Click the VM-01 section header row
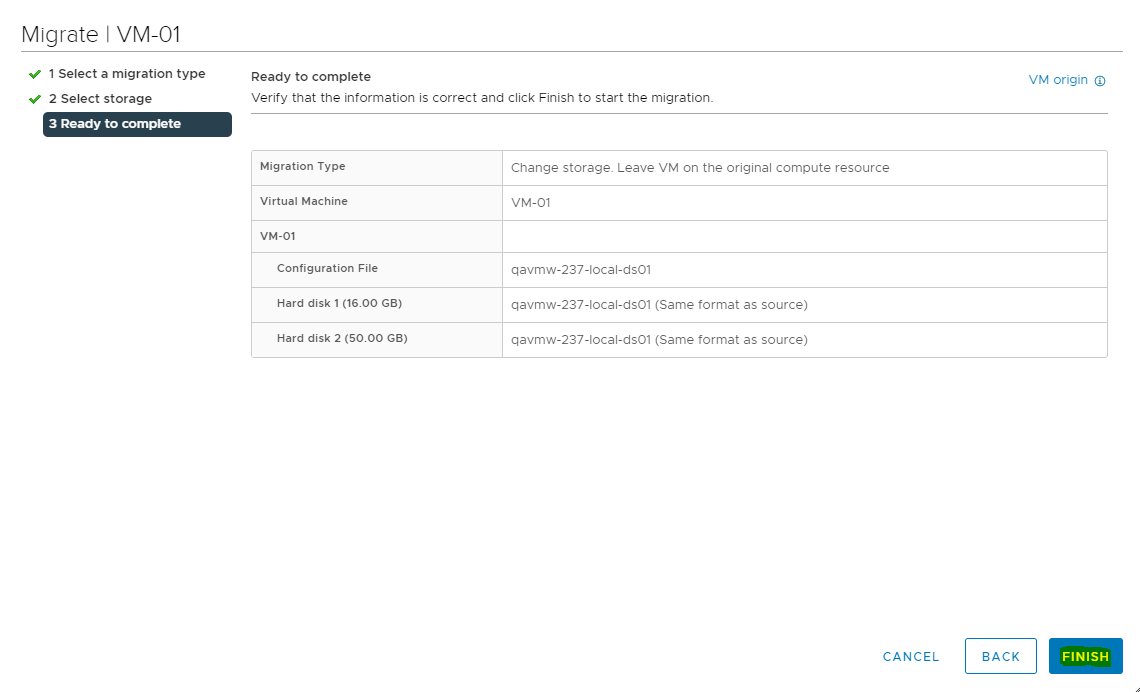This screenshot has width=1140, height=692. [679, 237]
